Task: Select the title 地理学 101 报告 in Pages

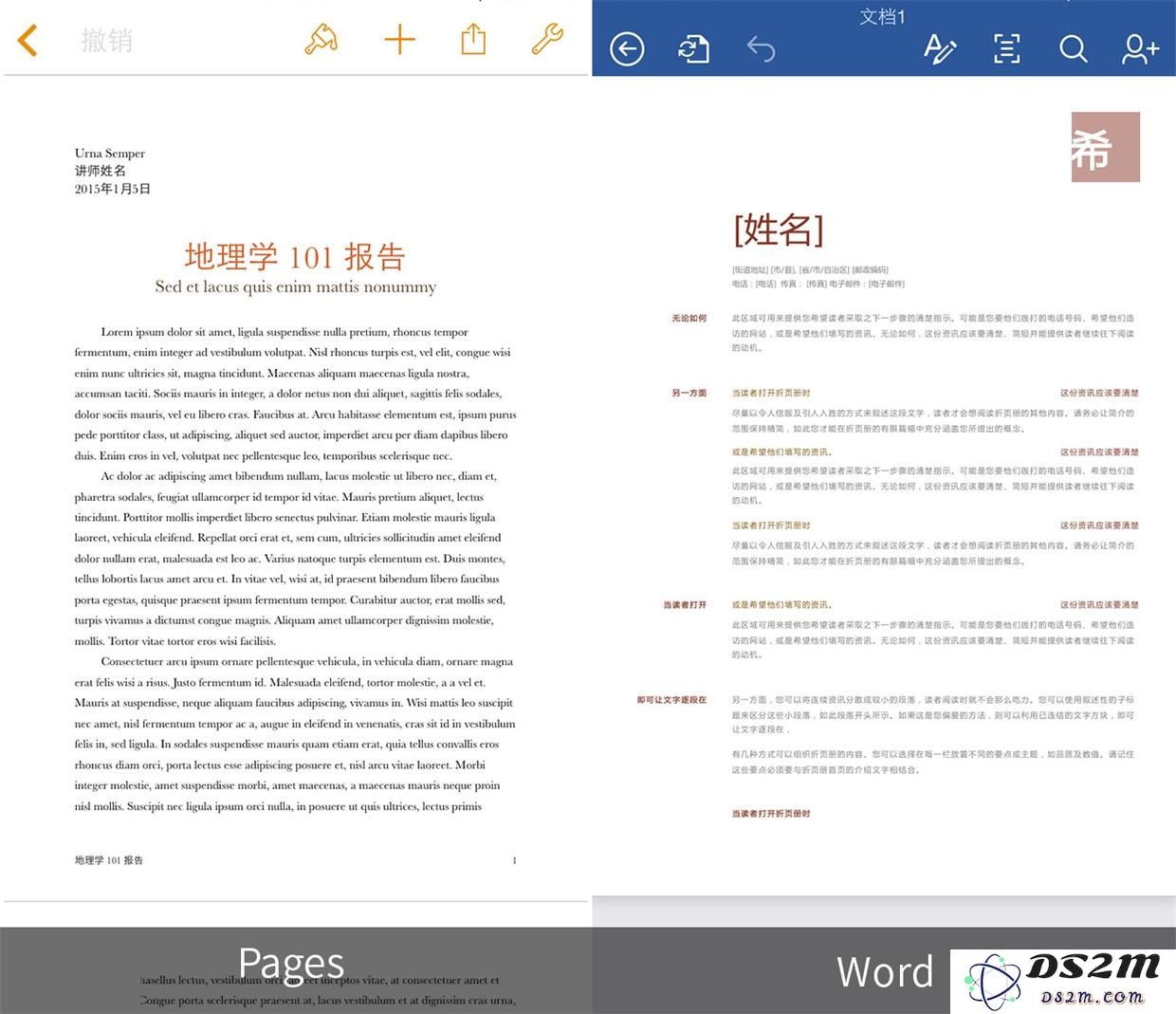Action: [295, 256]
